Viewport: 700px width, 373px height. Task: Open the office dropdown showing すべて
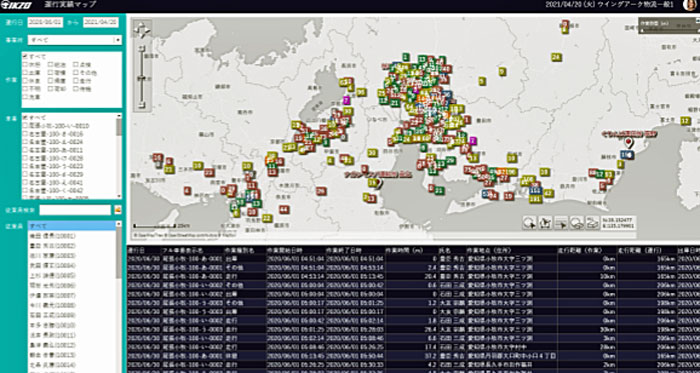coord(75,40)
